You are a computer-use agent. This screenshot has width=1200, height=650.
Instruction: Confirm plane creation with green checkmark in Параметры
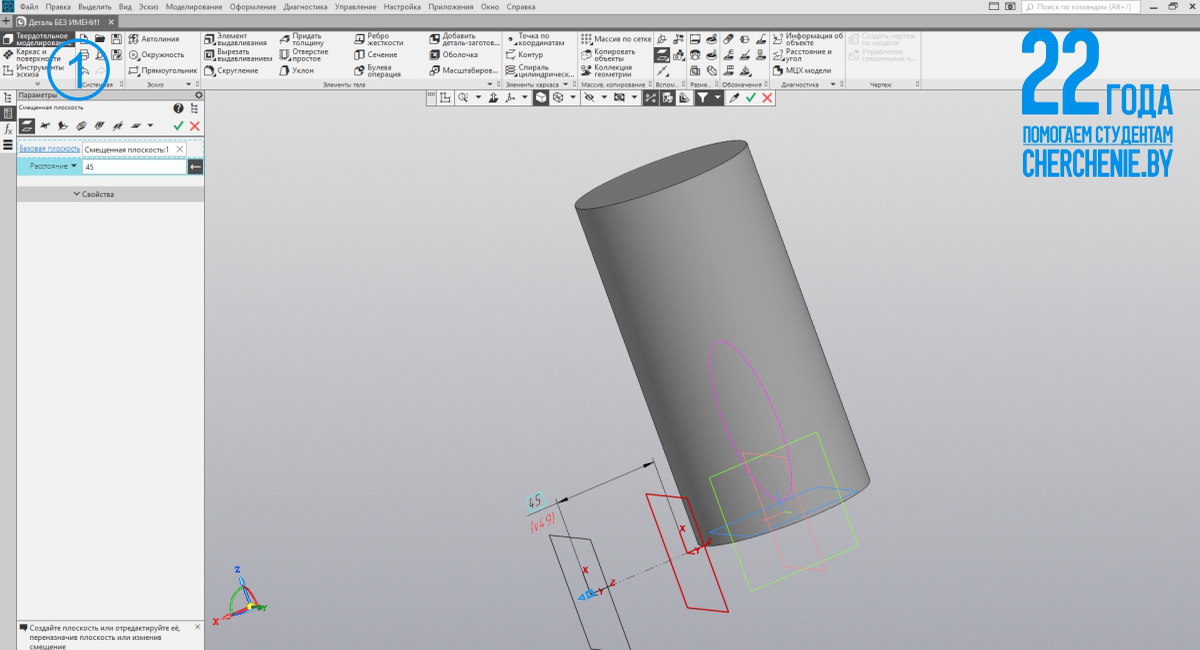point(178,126)
